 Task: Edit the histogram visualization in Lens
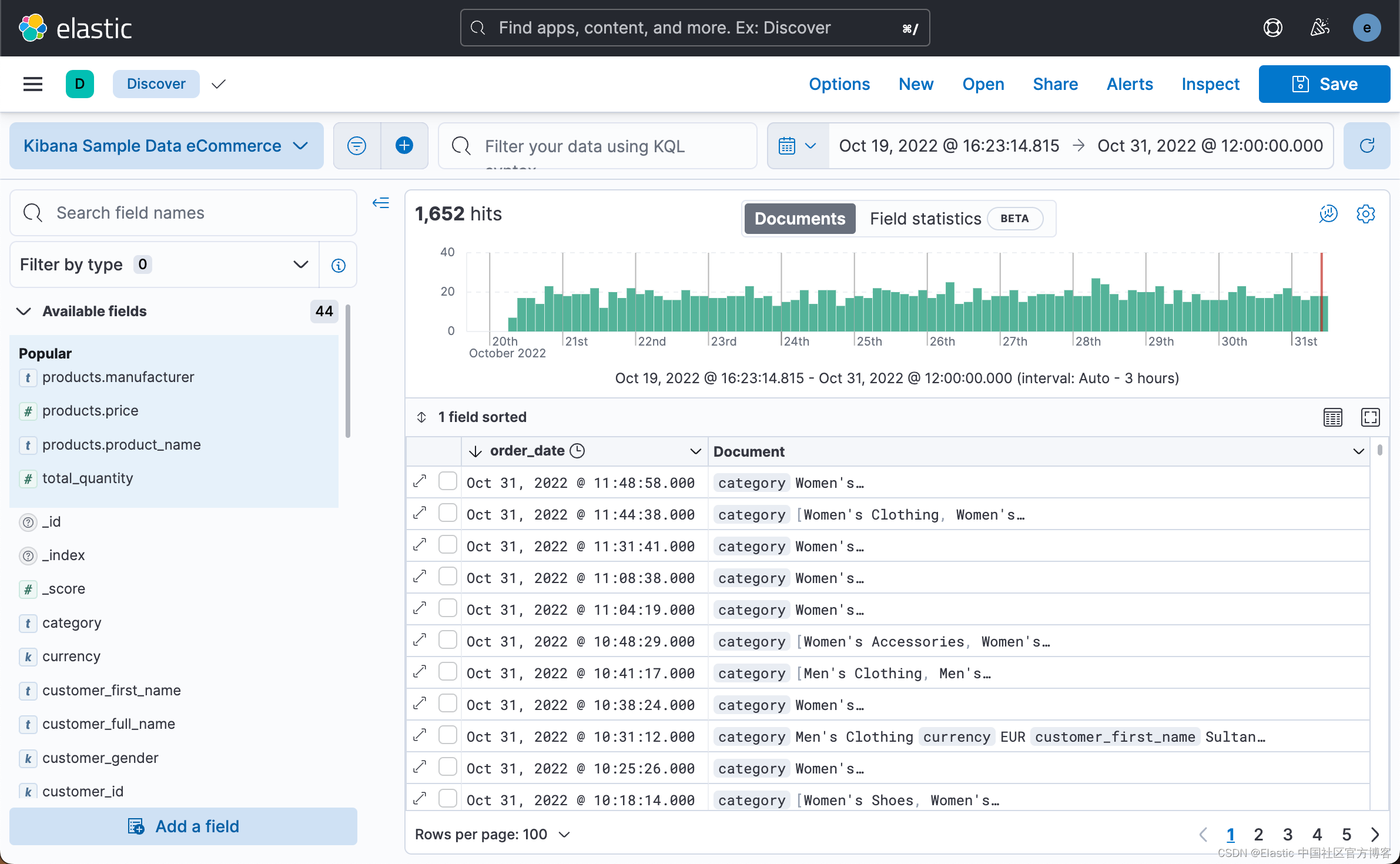point(1328,214)
